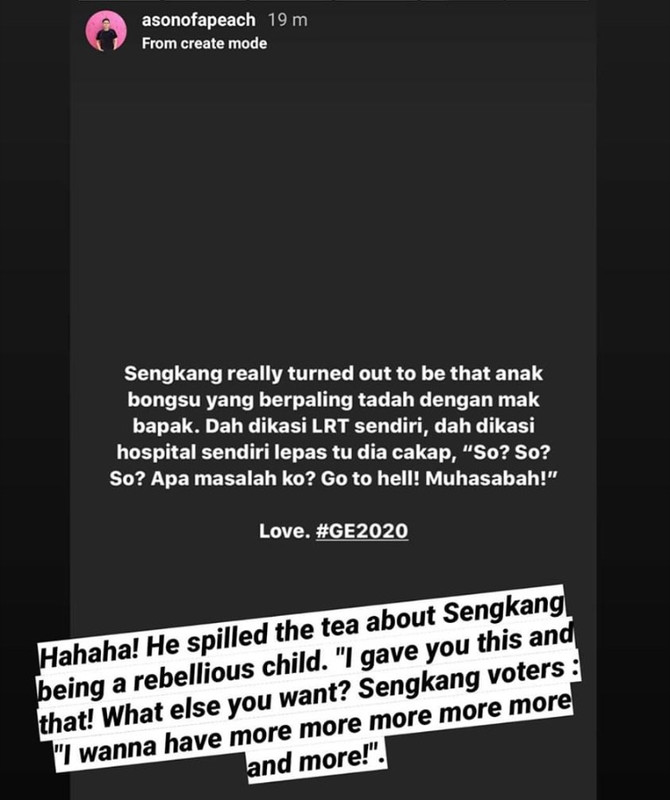Open the #GE2020 hashtag
Image resolution: width=670 pixels, height=800 pixels.
pyautogui.click(x=362, y=531)
